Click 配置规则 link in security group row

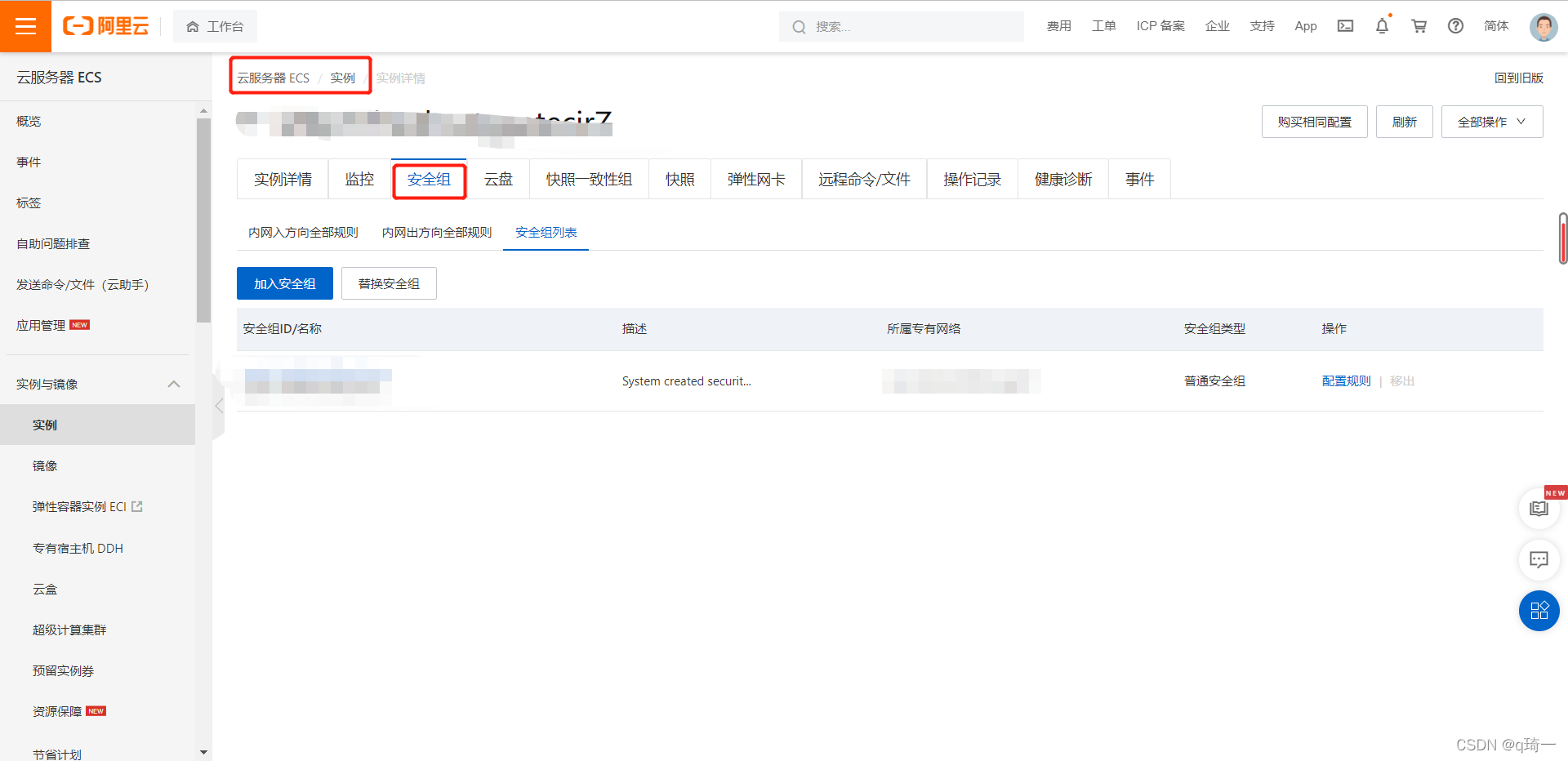(1346, 380)
